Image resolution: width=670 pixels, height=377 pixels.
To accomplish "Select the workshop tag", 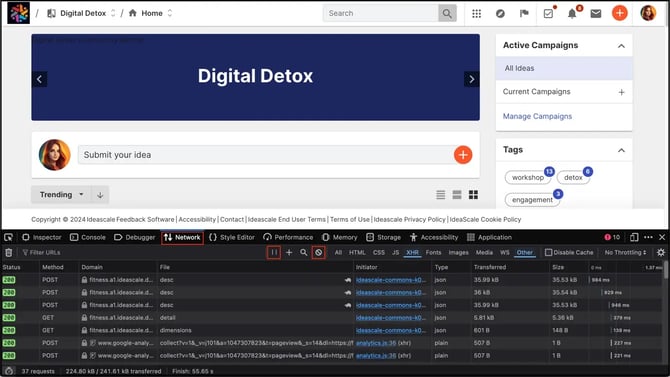I will (x=528, y=177).
